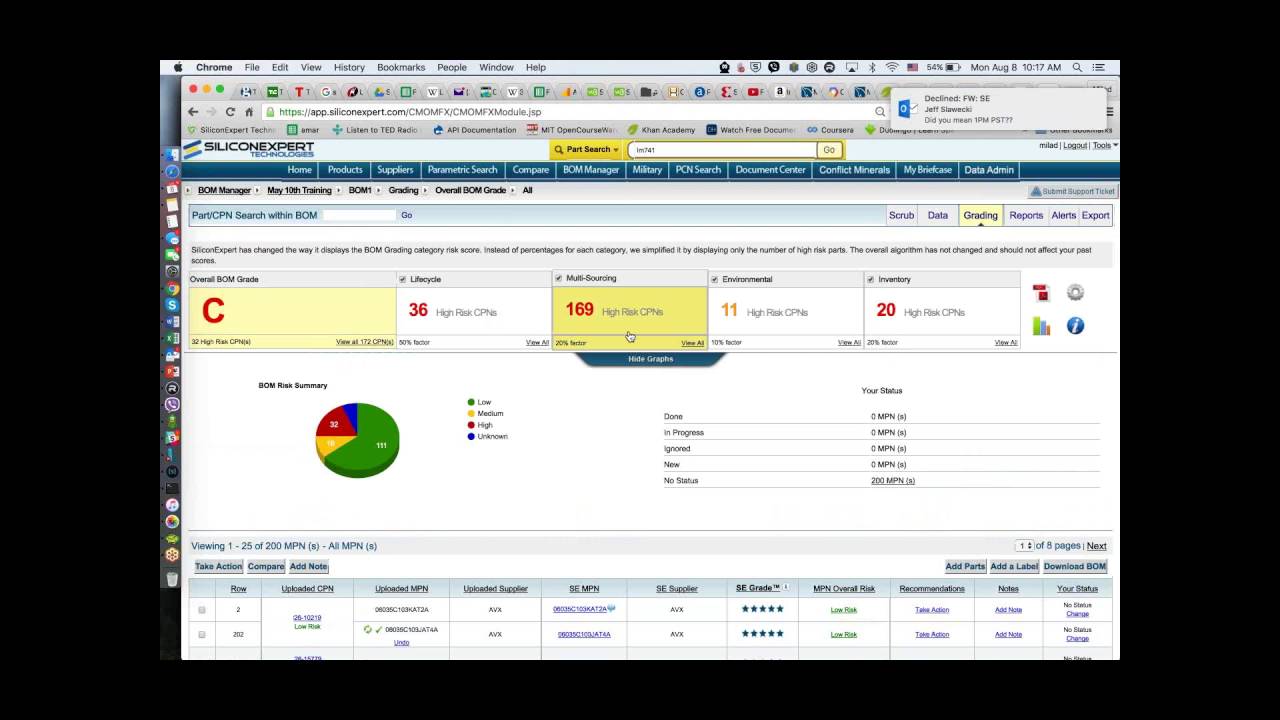Switch to the Reports tab
The image size is (1280, 720).
coord(1026,215)
